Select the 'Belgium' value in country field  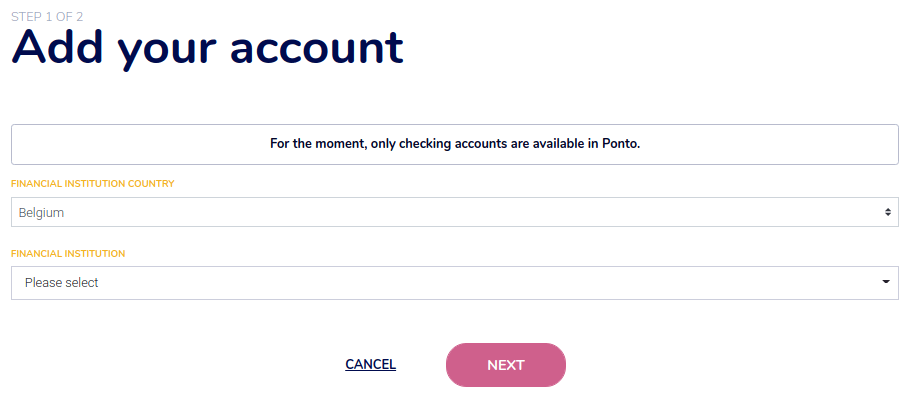click(41, 213)
